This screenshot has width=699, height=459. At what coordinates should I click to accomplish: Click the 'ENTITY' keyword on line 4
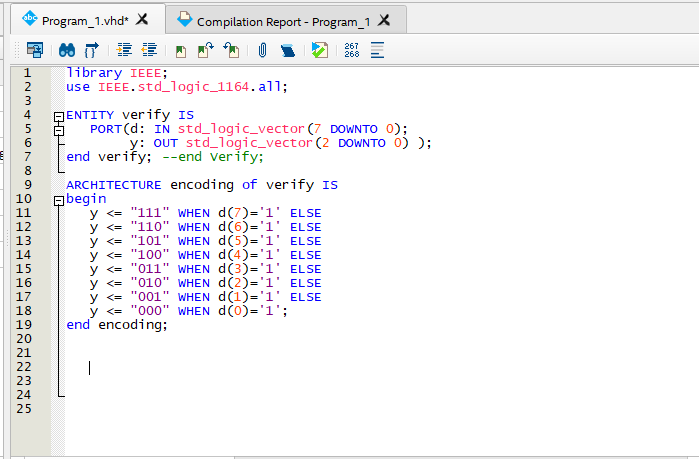coord(90,115)
